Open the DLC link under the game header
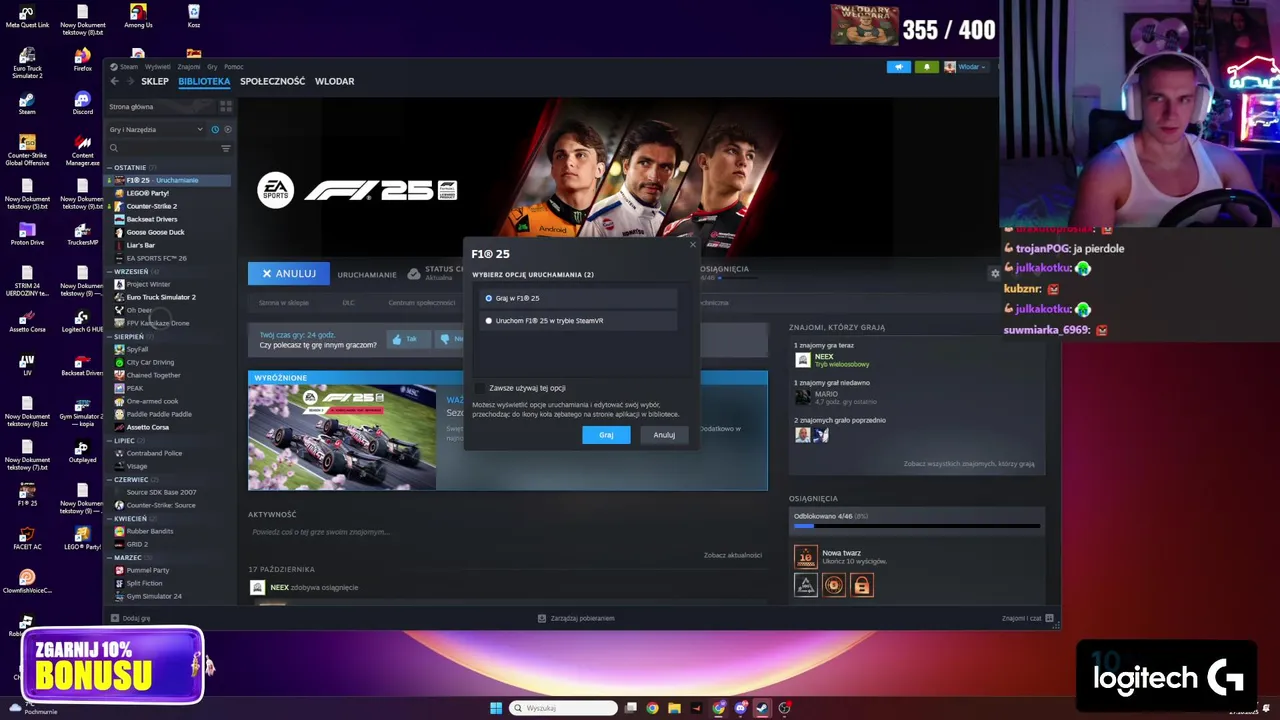 348,303
